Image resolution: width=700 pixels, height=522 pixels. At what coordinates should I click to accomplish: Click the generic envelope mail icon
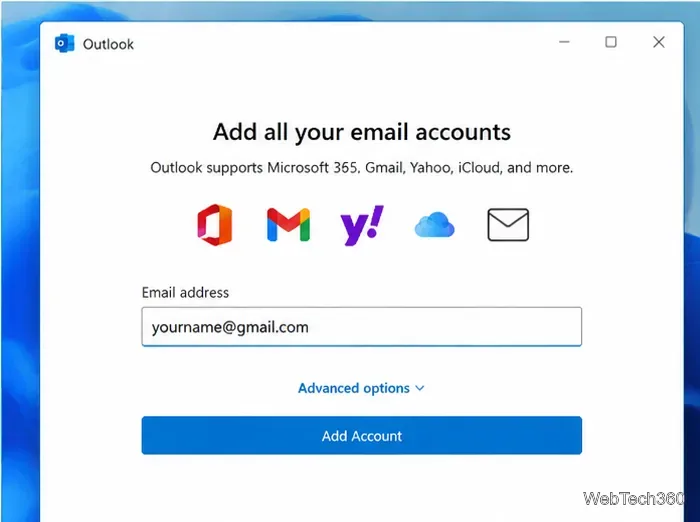click(x=508, y=225)
